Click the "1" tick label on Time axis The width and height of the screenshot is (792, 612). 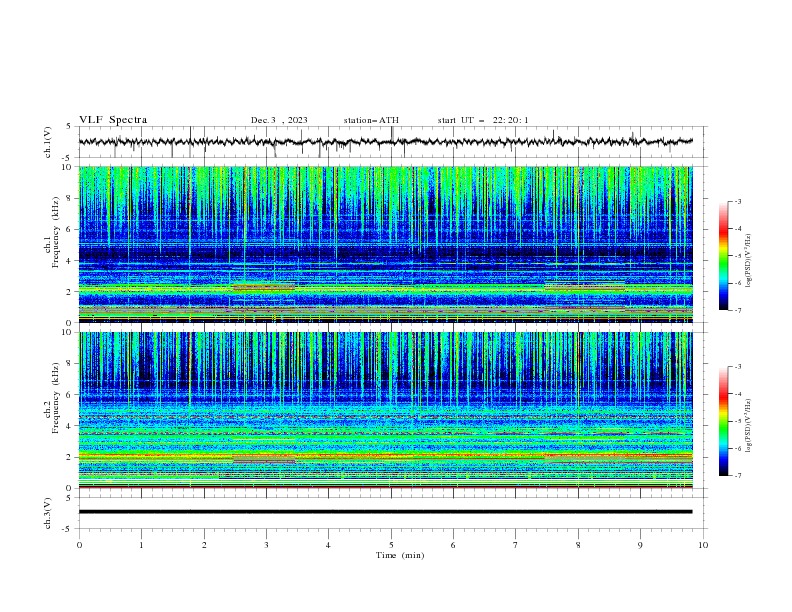coord(141,545)
